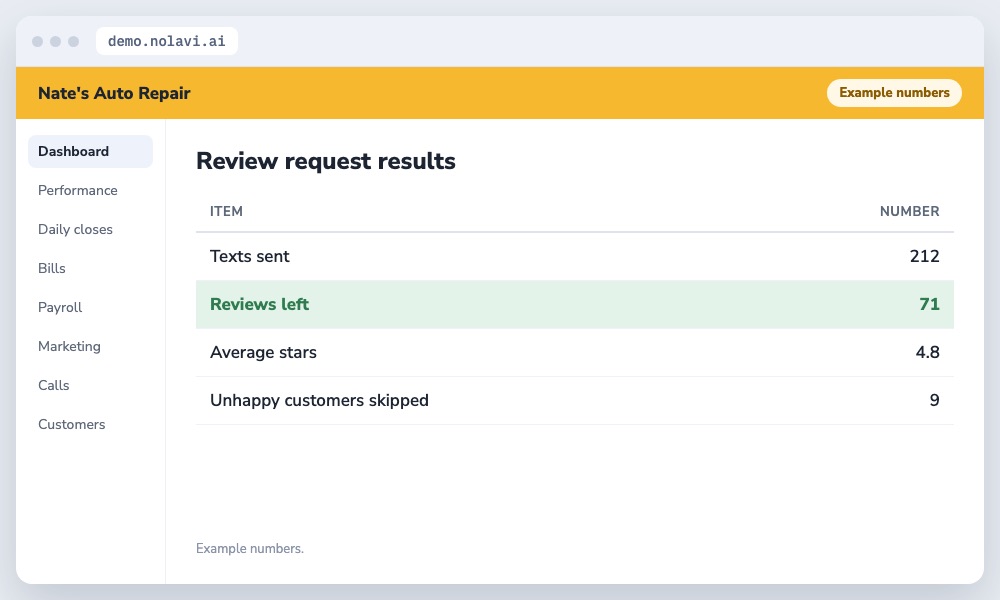
Task: Click the Review request results heading
Action: pos(326,161)
